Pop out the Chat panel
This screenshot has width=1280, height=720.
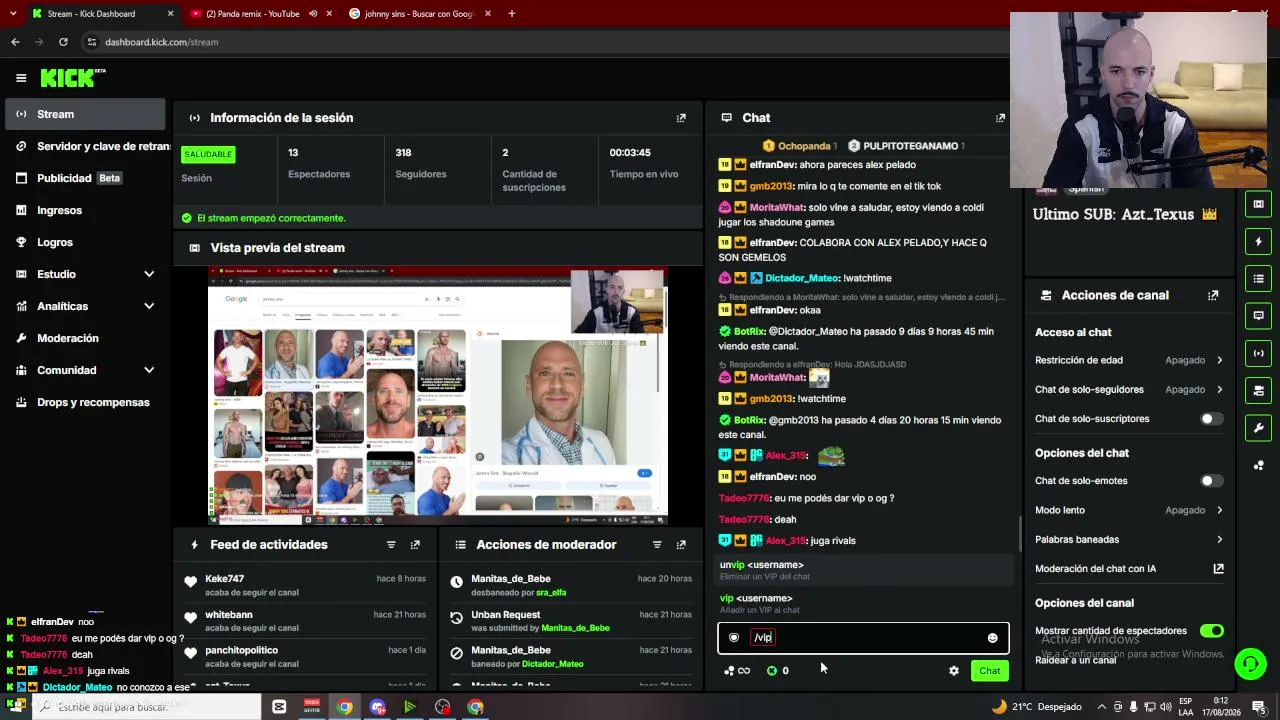point(1000,118)
